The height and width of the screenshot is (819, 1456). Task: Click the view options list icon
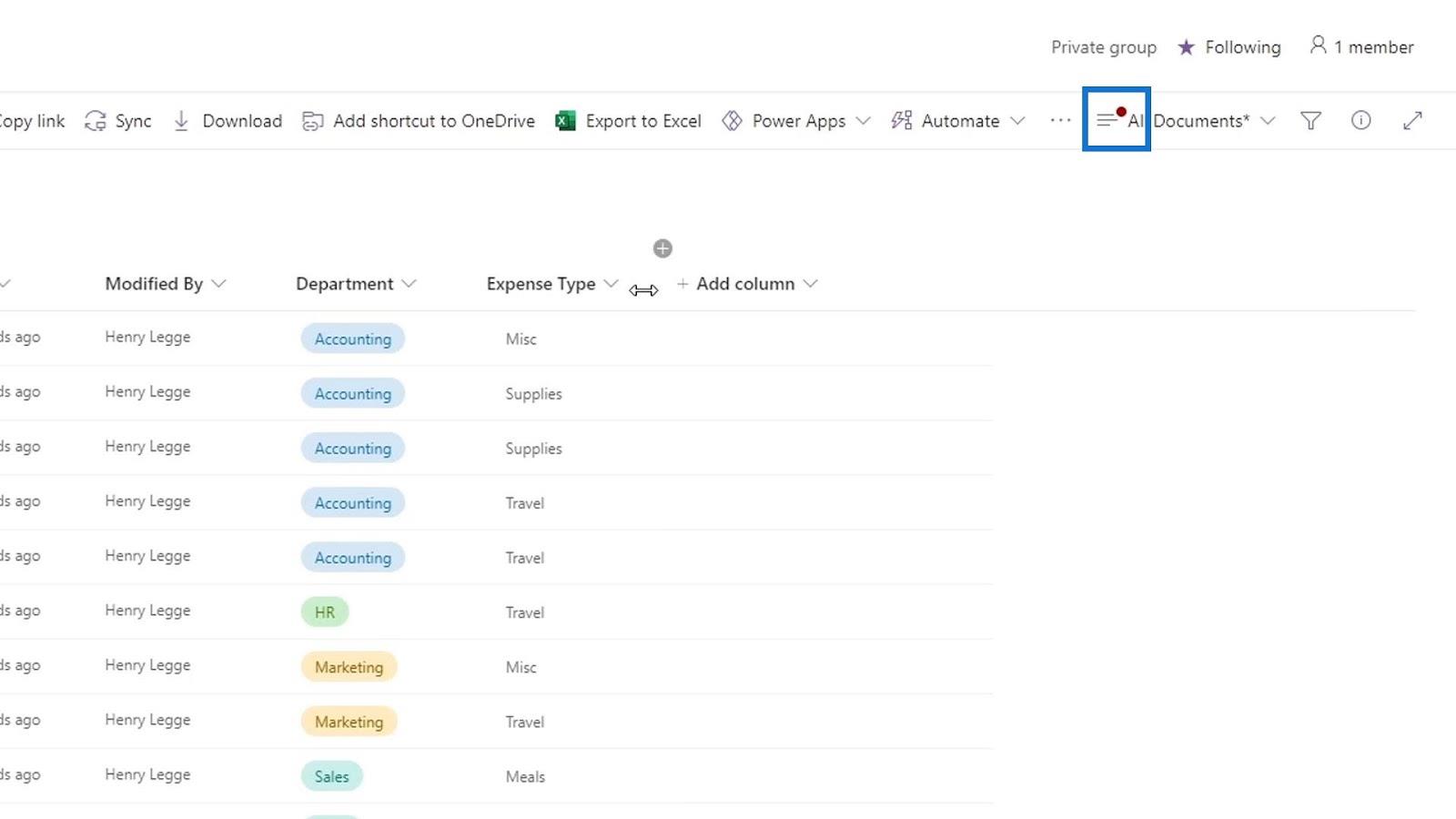coord(1107,120)
